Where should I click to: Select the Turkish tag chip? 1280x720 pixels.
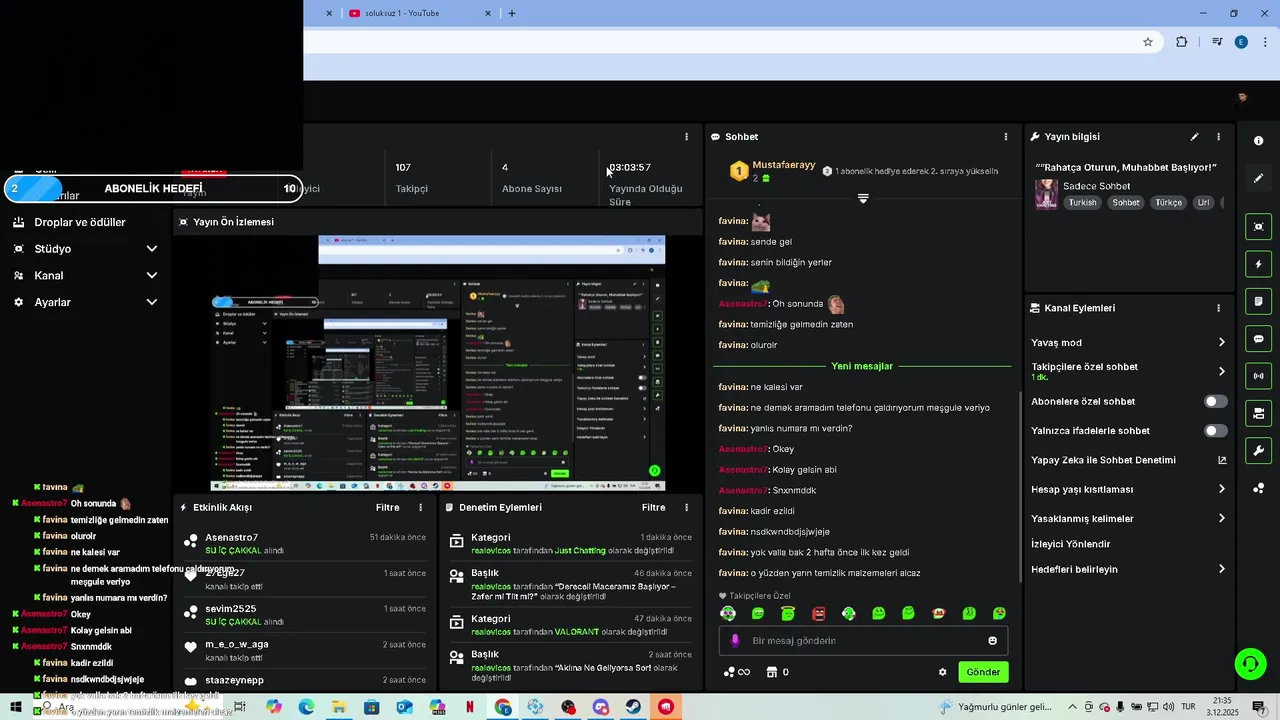(1082, 202)
